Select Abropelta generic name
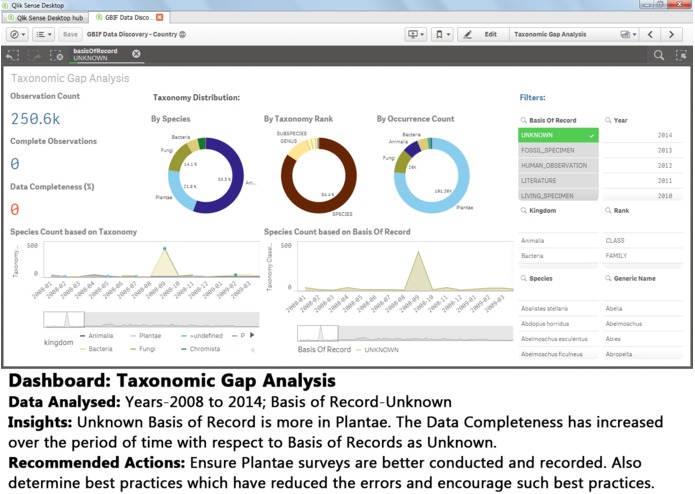 tap(643, 354)
